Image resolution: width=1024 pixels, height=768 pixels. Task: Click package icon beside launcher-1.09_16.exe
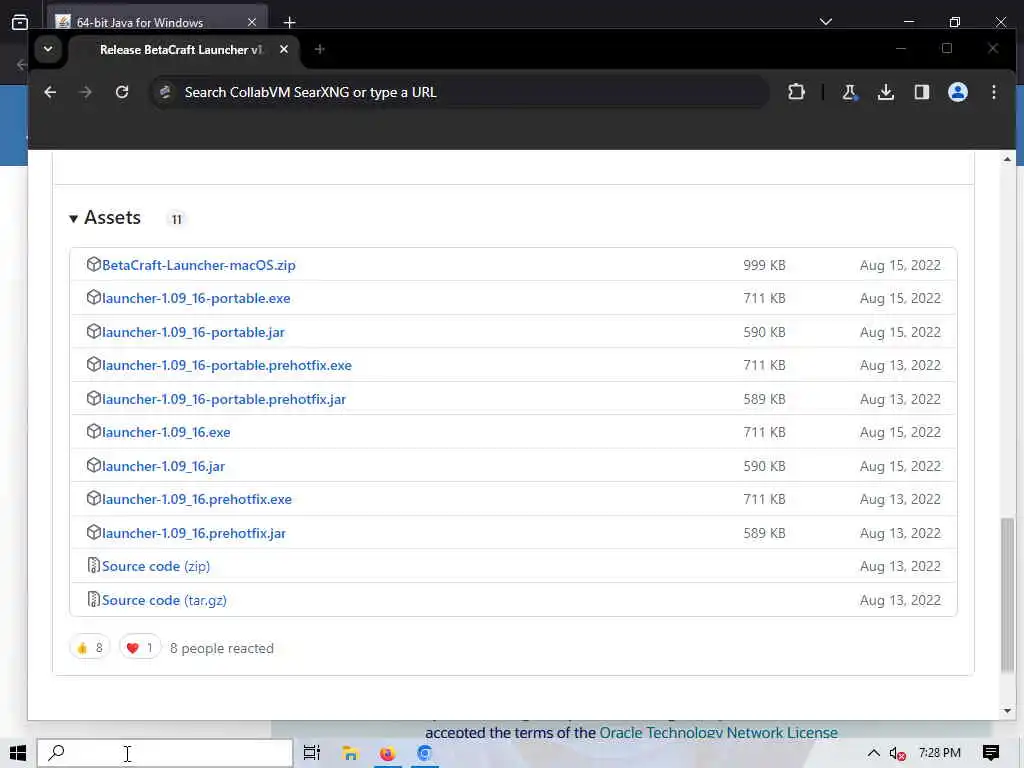93,431
